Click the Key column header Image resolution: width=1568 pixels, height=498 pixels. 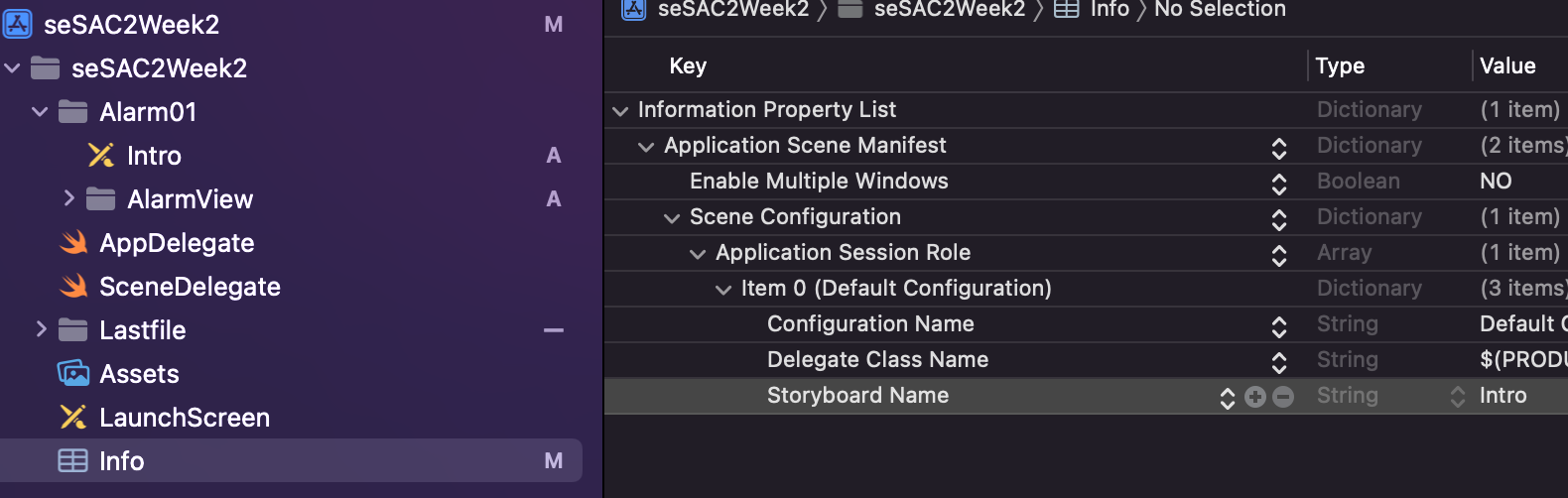tap(688, 66)
